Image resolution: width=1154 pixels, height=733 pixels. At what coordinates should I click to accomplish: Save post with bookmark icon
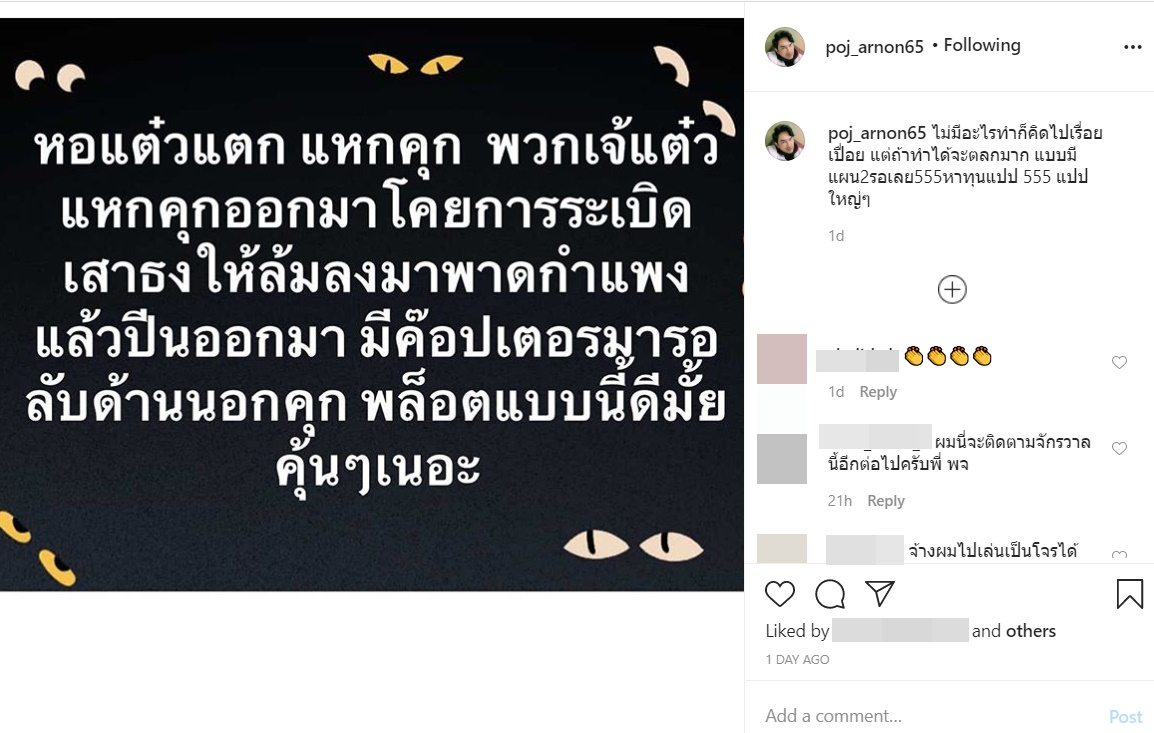1130,593
